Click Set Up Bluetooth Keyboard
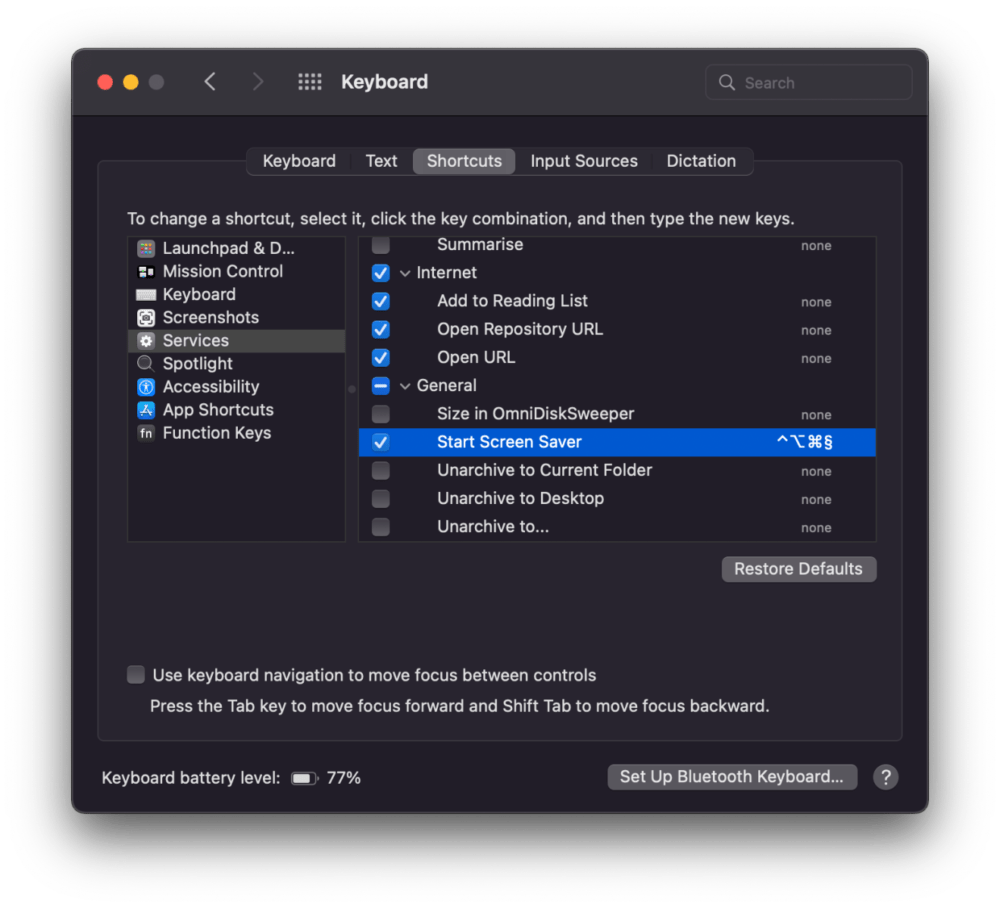Image resolution: width=1000 pixels, height=908 pixels. (732, 776)
